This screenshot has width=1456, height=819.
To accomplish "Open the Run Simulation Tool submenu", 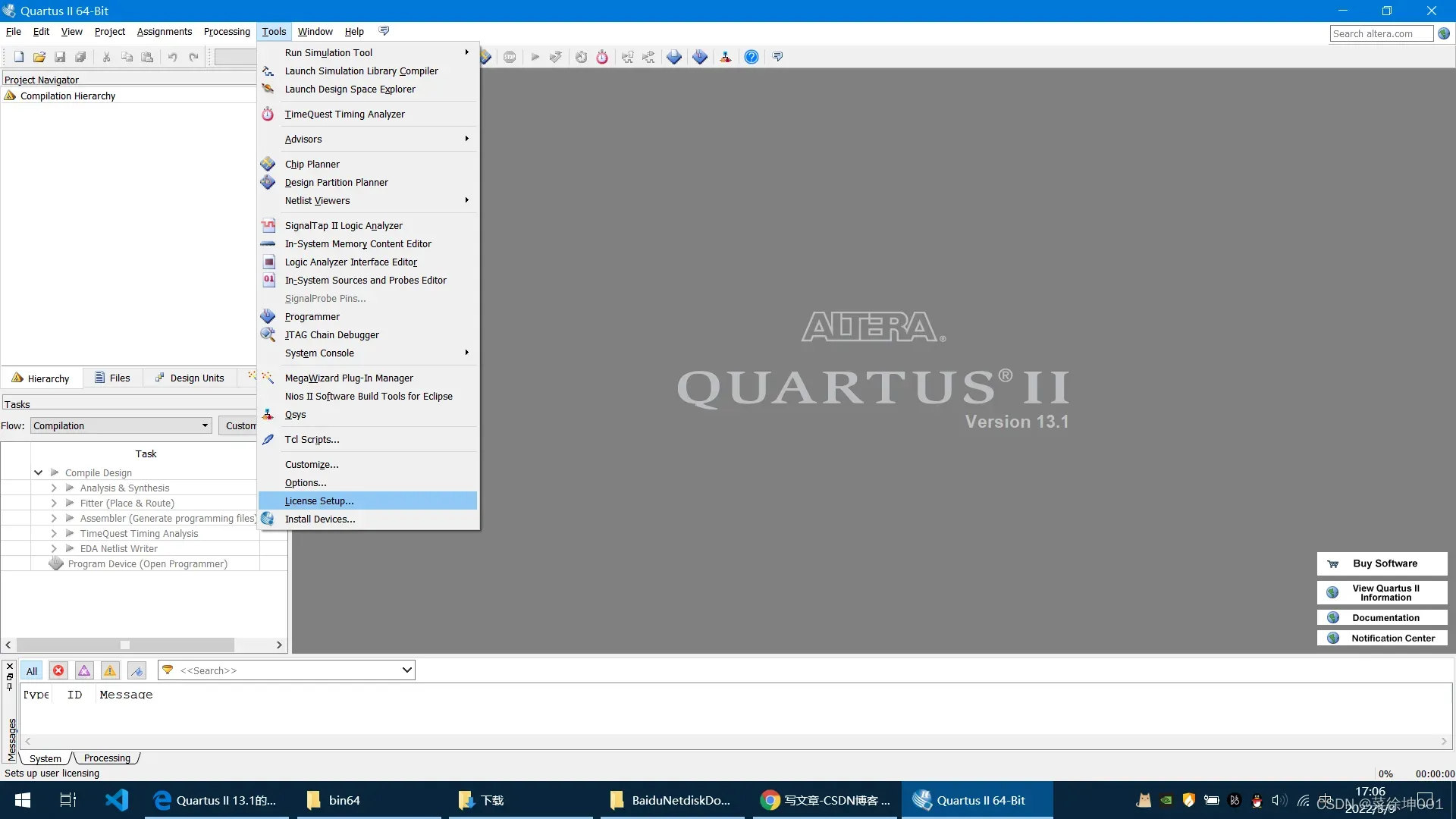I will (369, 52).
